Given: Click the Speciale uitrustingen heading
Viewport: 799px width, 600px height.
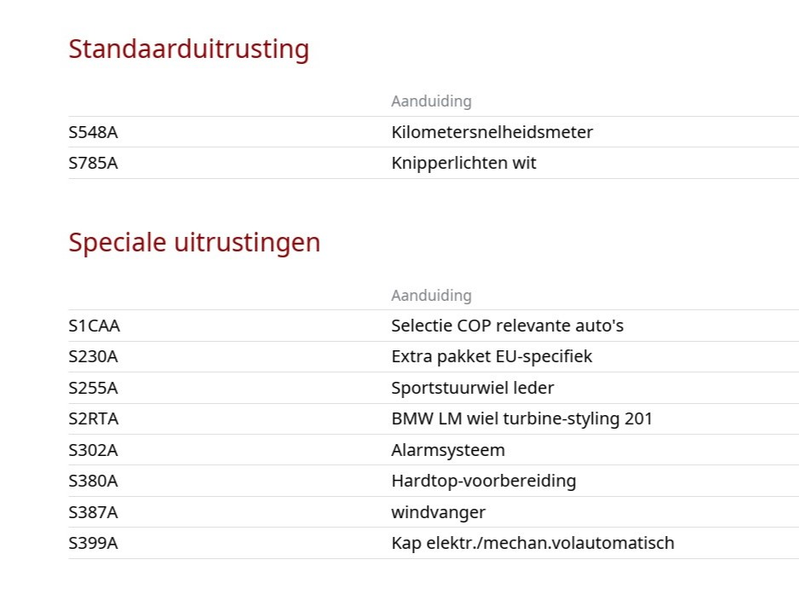Looking at the screenshot, I should tap(194, 243).
